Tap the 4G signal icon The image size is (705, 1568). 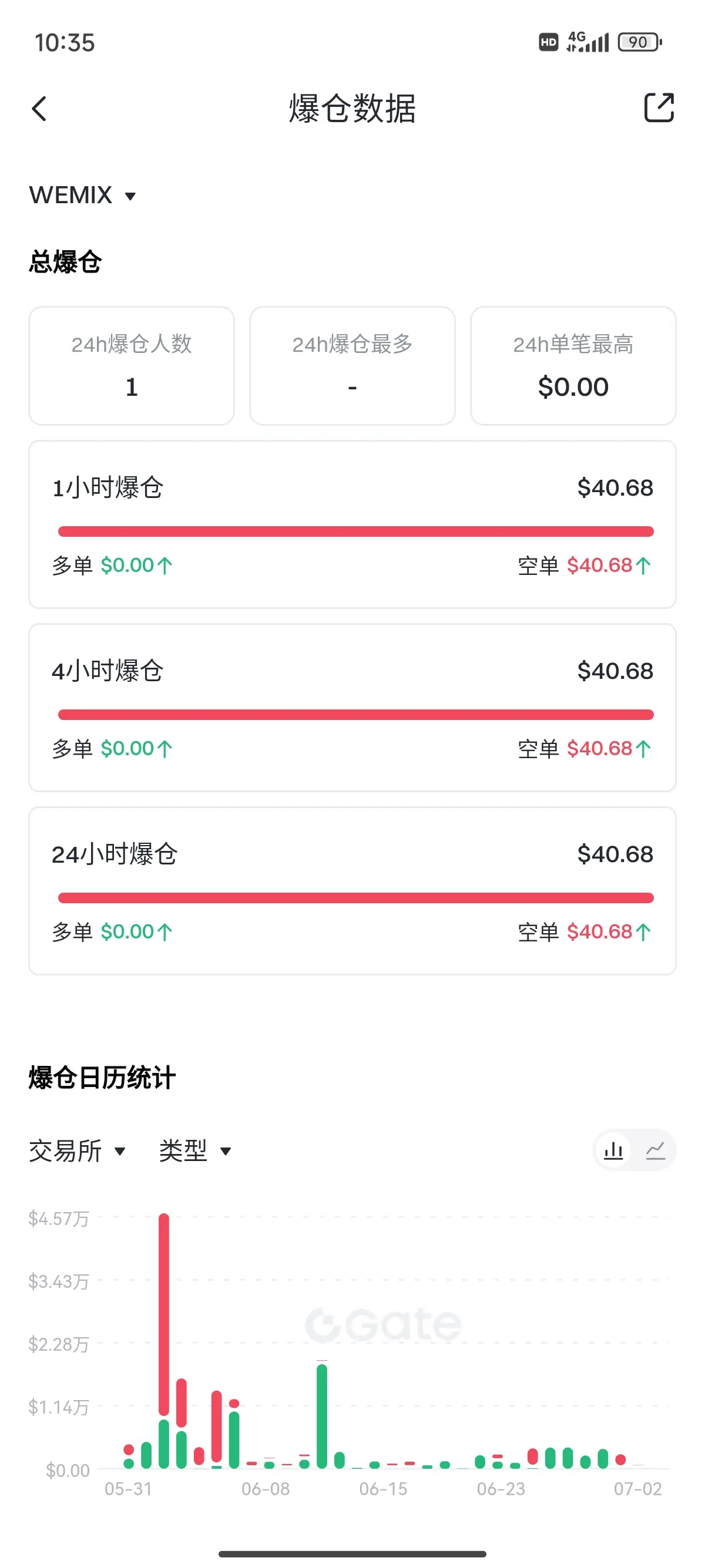tap(587, 41)
